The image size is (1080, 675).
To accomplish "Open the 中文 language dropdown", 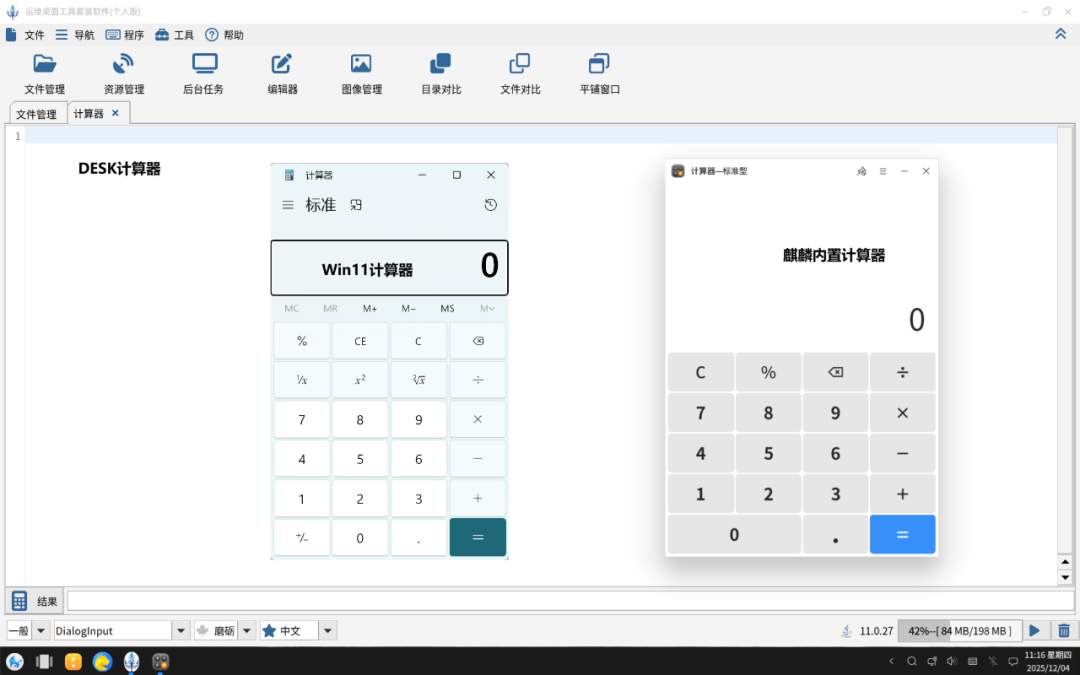I will coord(328,630).
